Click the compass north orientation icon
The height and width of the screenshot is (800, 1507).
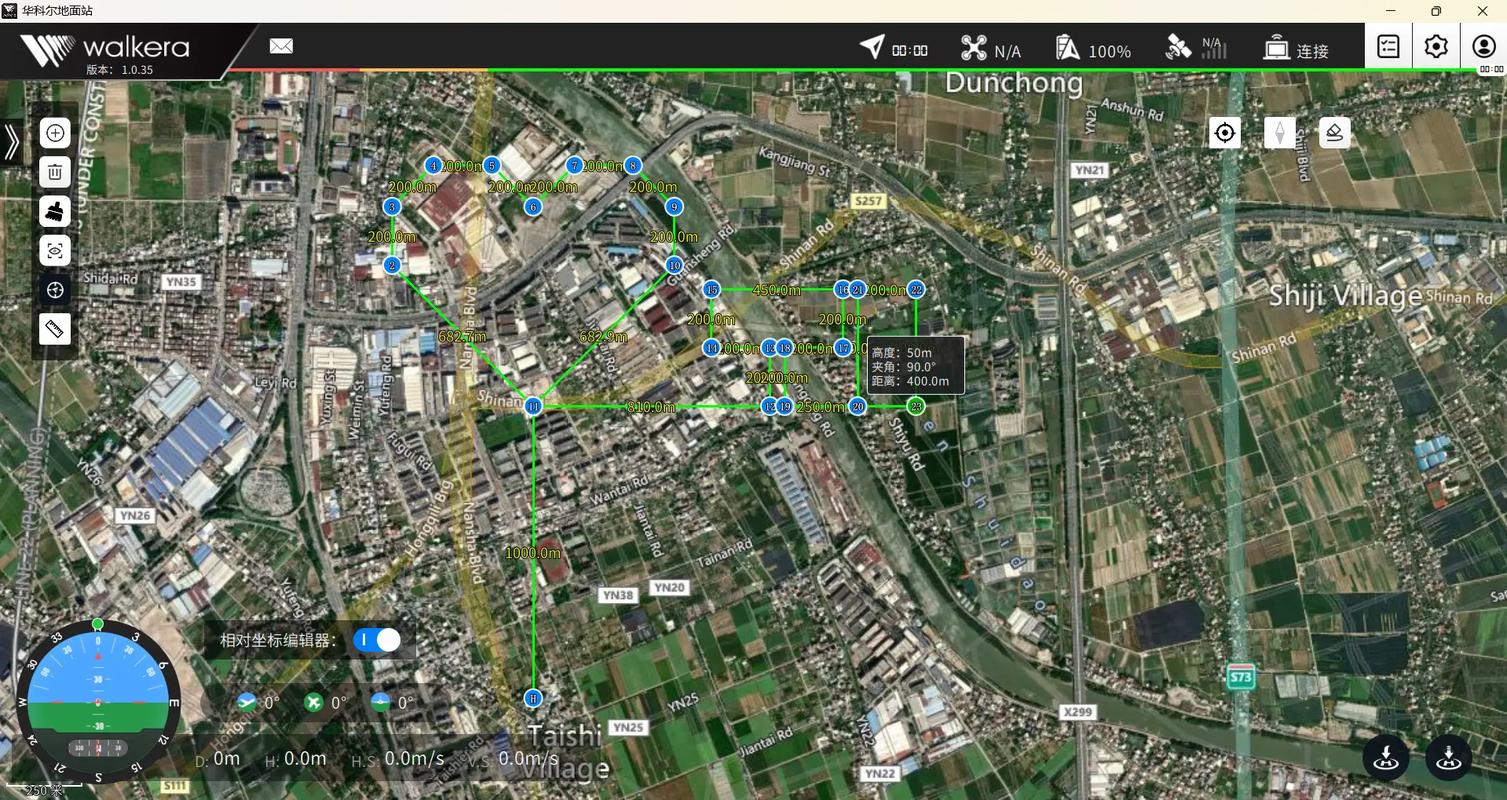[x=1279, y=133]
